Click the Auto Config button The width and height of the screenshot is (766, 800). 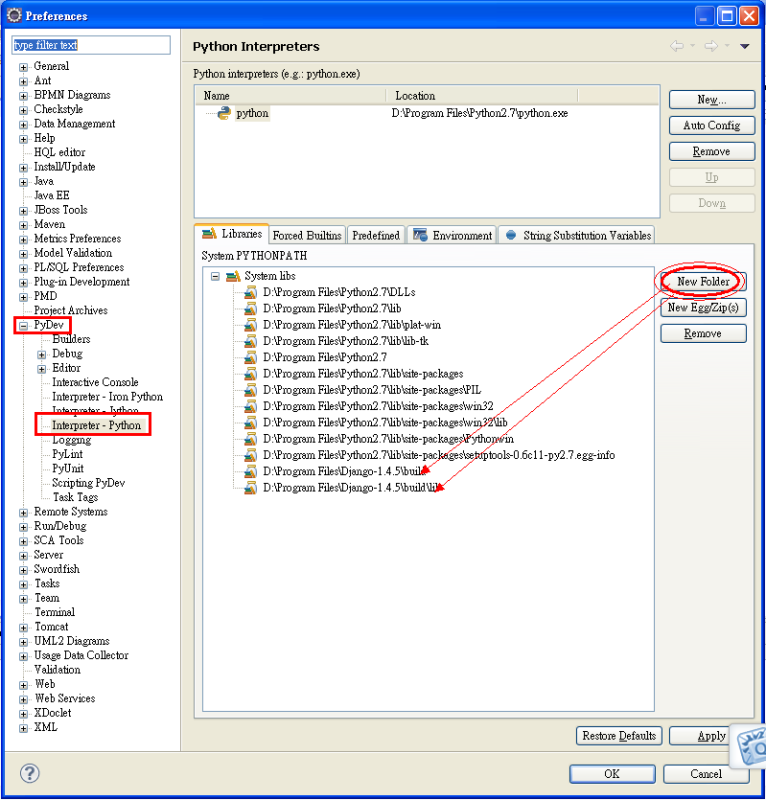[712, 126]
